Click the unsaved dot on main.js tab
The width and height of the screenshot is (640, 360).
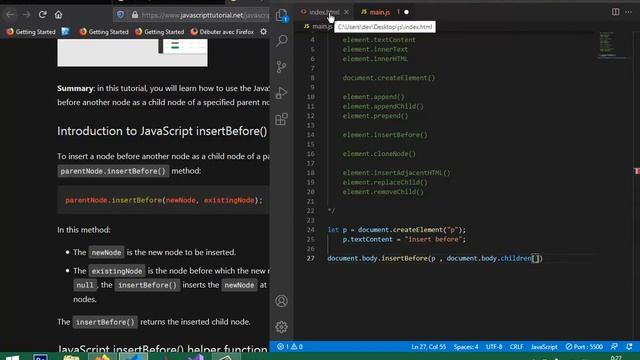406,12
